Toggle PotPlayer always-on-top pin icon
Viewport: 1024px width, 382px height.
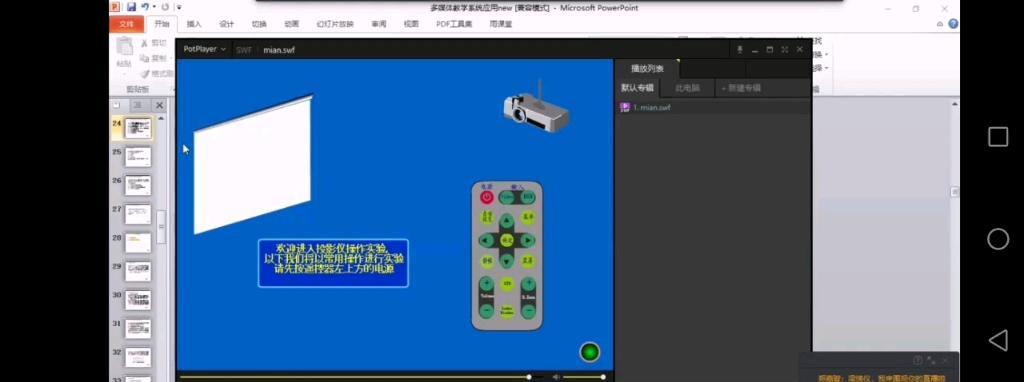point(740,49)
